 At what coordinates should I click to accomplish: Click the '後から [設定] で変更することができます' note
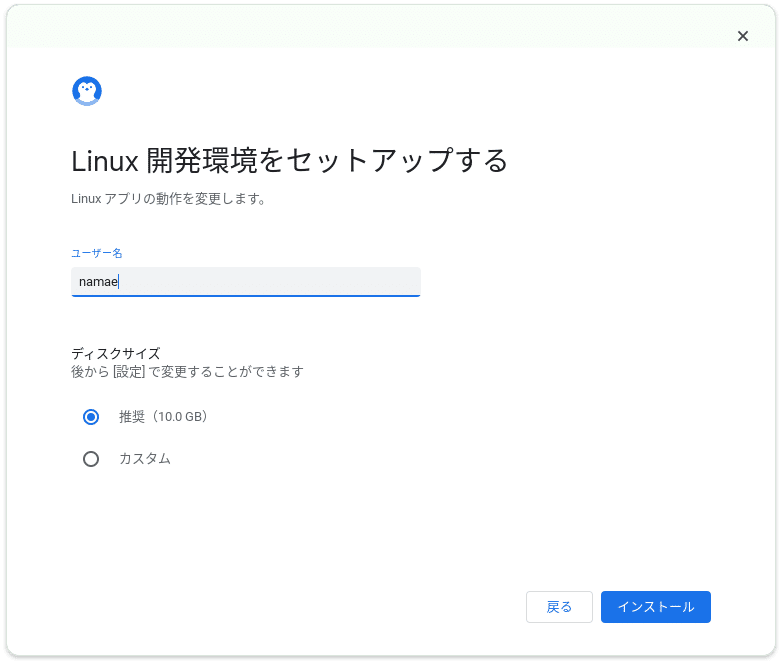pyautogui.click(x=188, y=372)
